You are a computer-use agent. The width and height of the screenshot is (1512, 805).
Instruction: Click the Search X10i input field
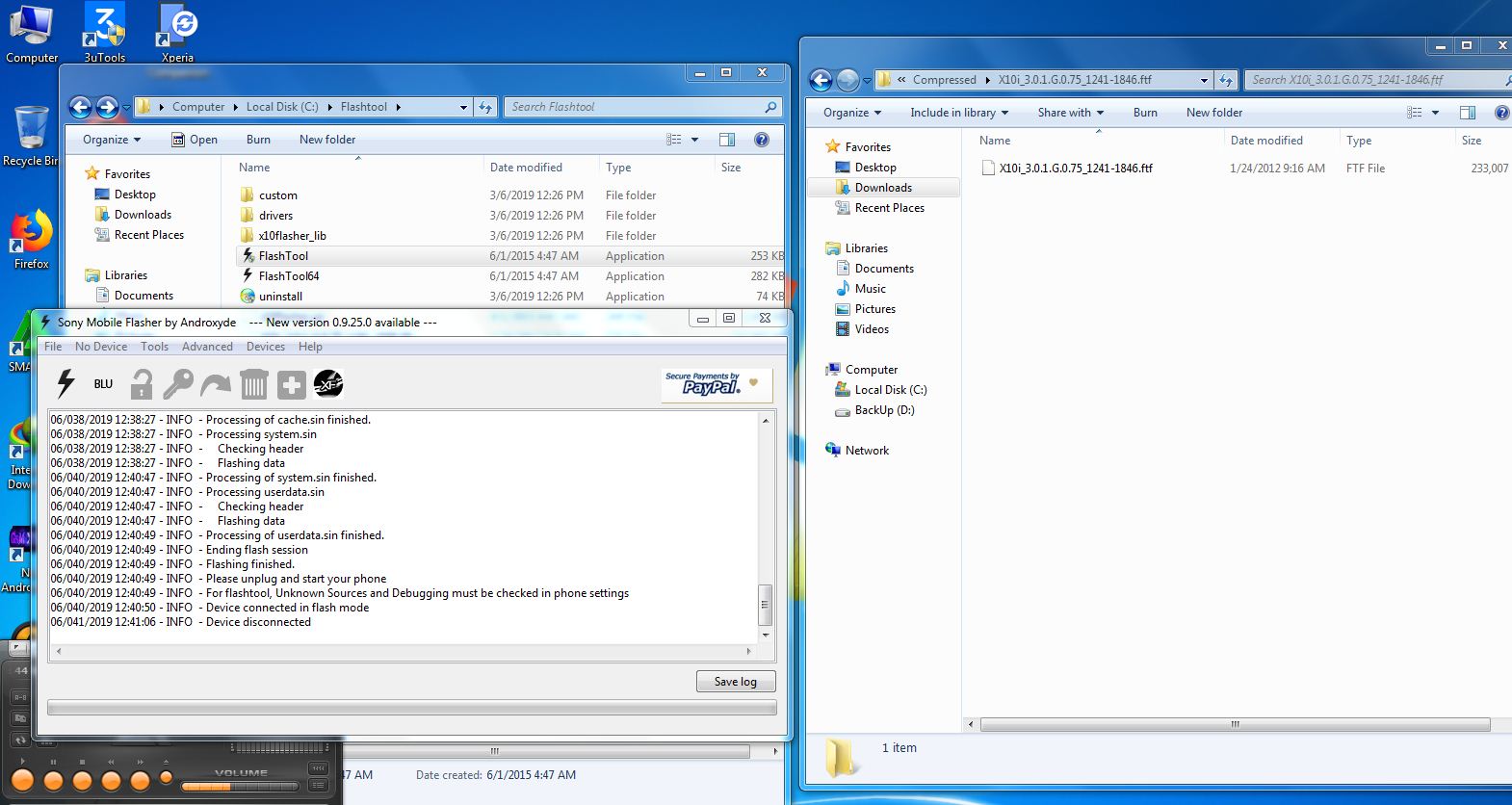[1377, 80]
